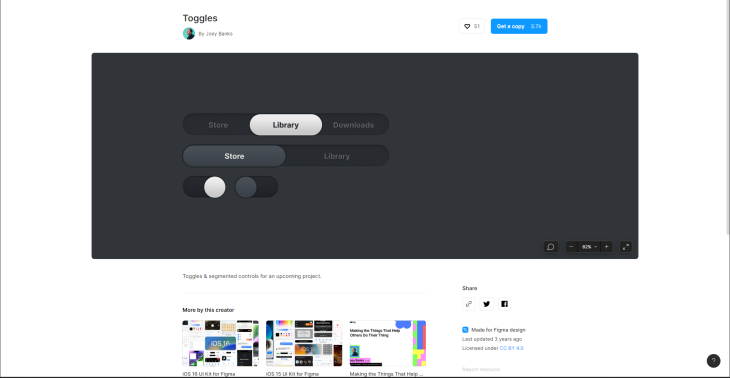730x378 pixels.
Task: Select the Downloads segment
Action: pos(353,125)
